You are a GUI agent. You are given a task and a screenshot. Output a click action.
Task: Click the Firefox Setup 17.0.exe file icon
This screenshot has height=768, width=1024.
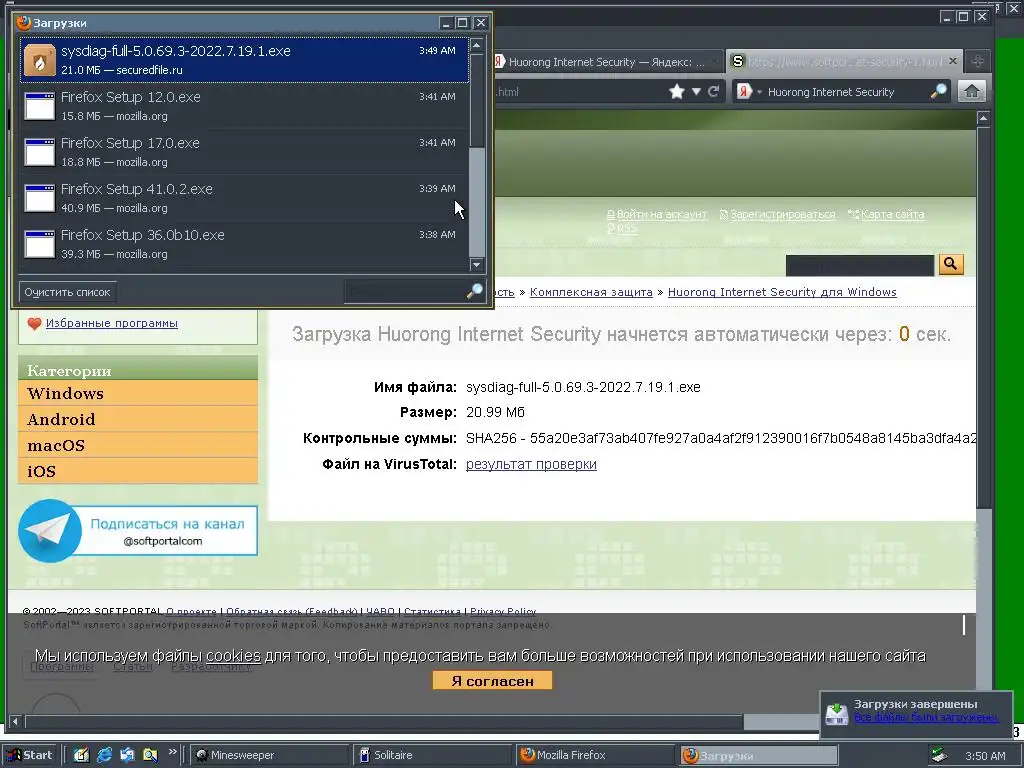click(39, 152)
